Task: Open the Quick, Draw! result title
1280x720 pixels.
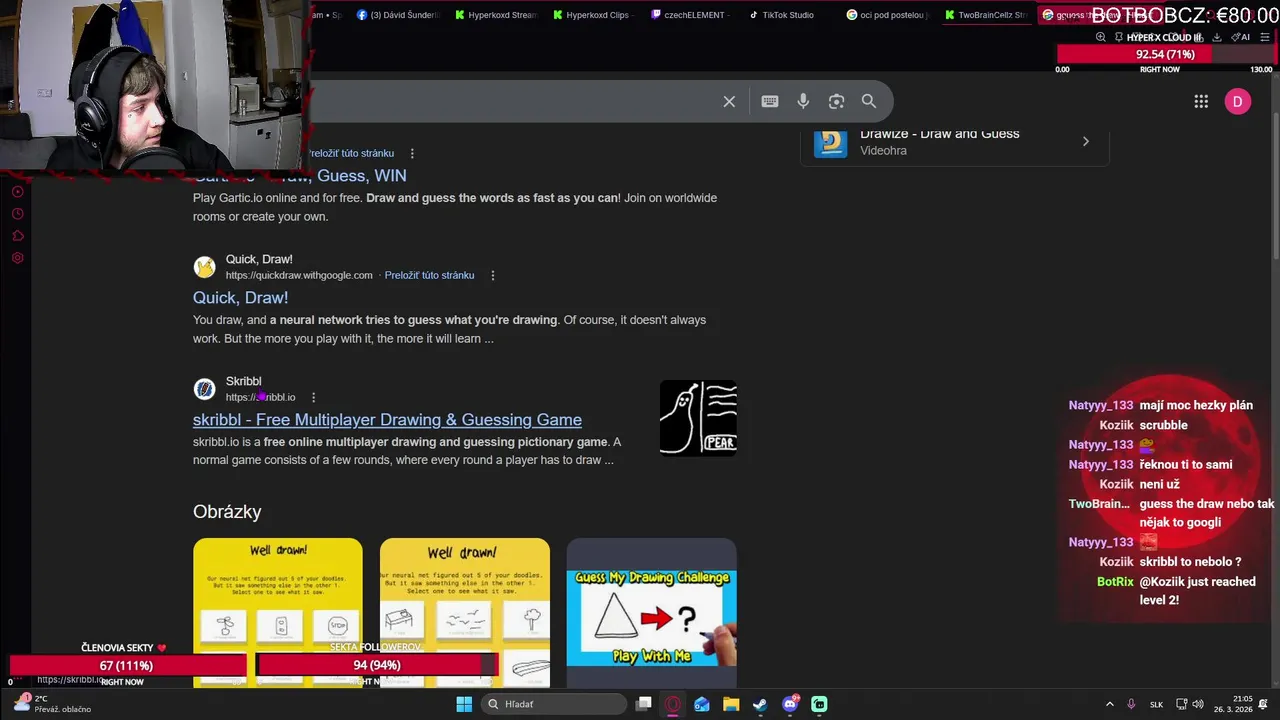Action: tap(240, 298)
